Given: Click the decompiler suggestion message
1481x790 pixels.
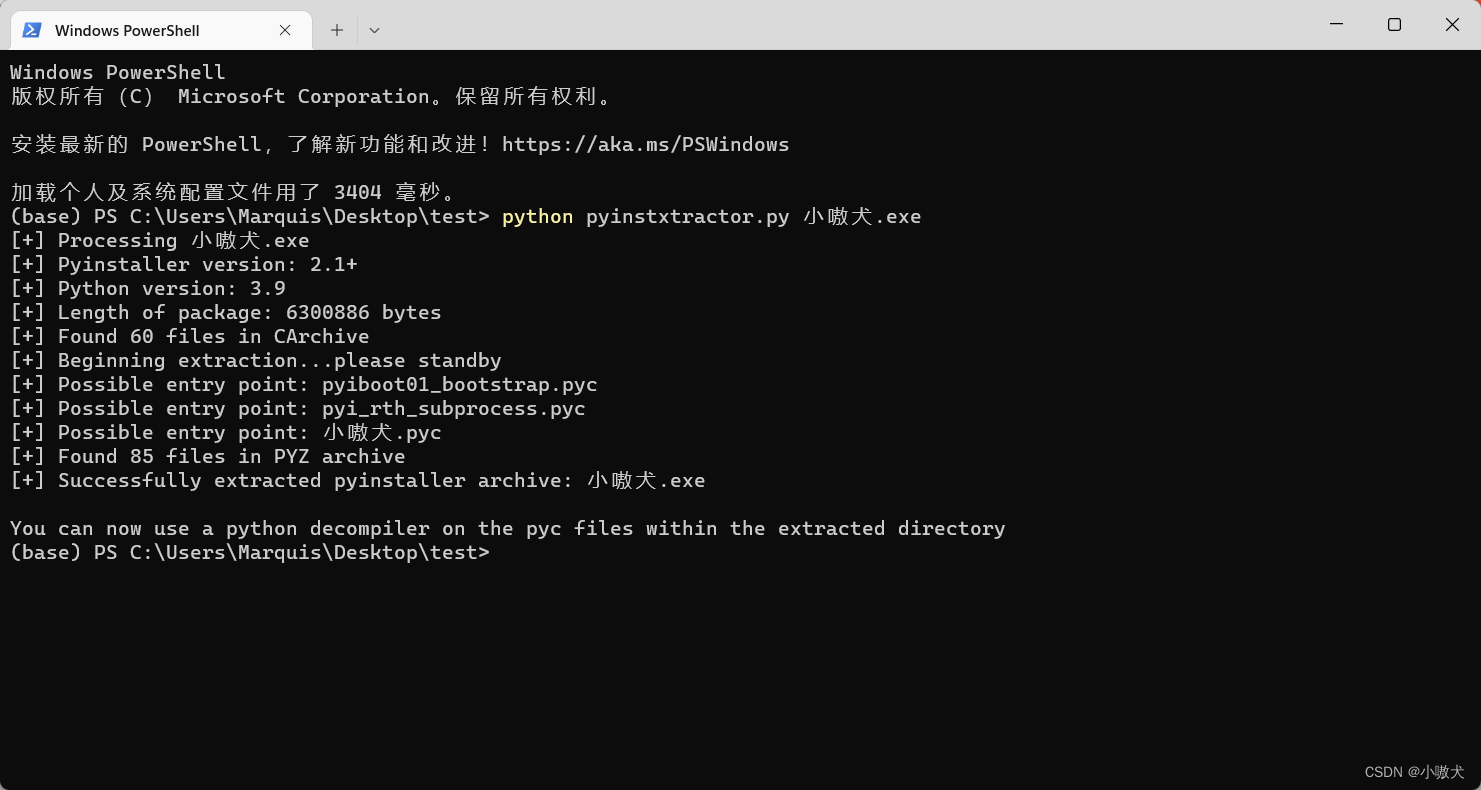Looking at the screenshot, I should [507, 528].
